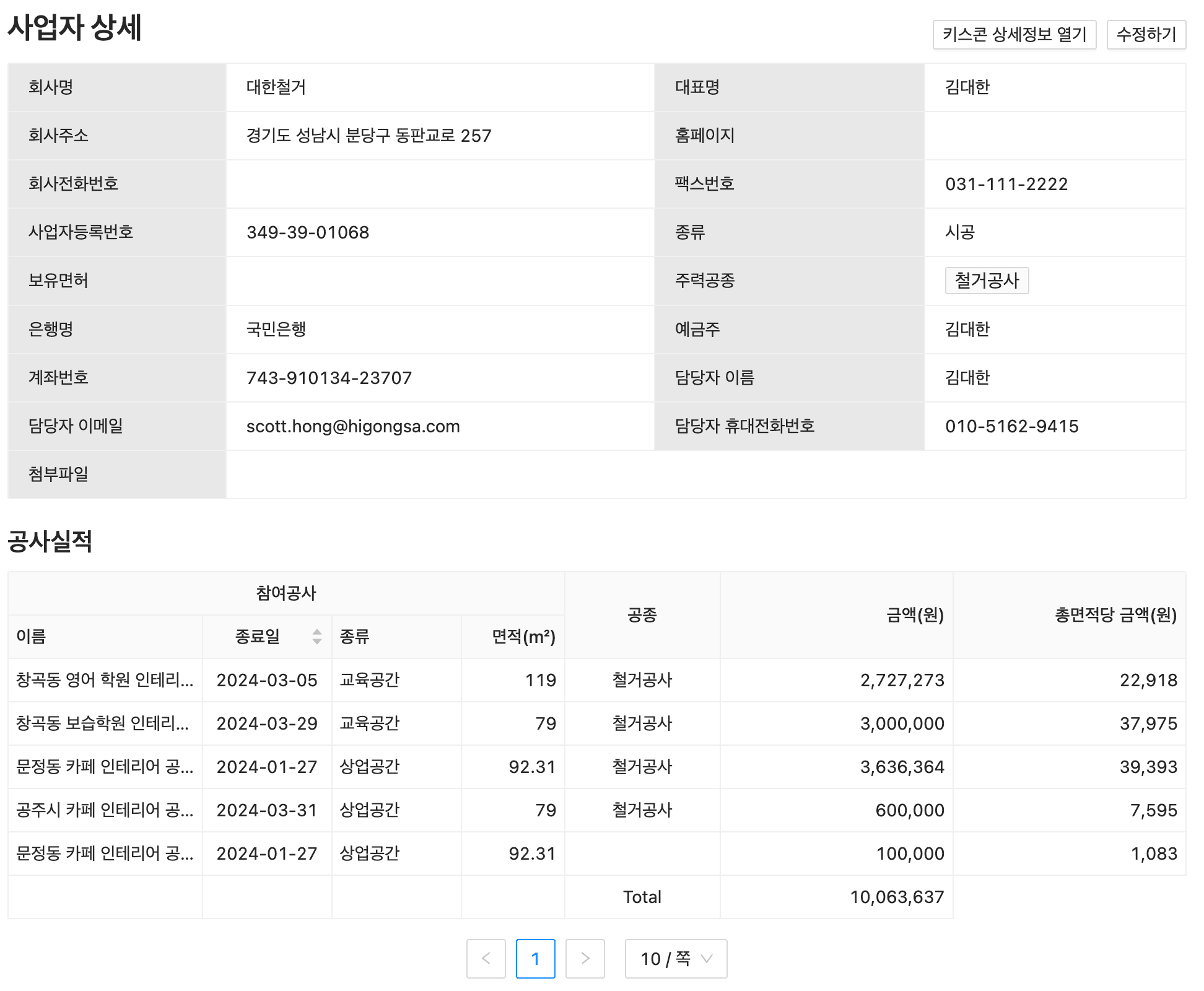Click the phone number 010-5162-9415
This screenshot has height=991, width=1204.
(x=1011, y=426)
